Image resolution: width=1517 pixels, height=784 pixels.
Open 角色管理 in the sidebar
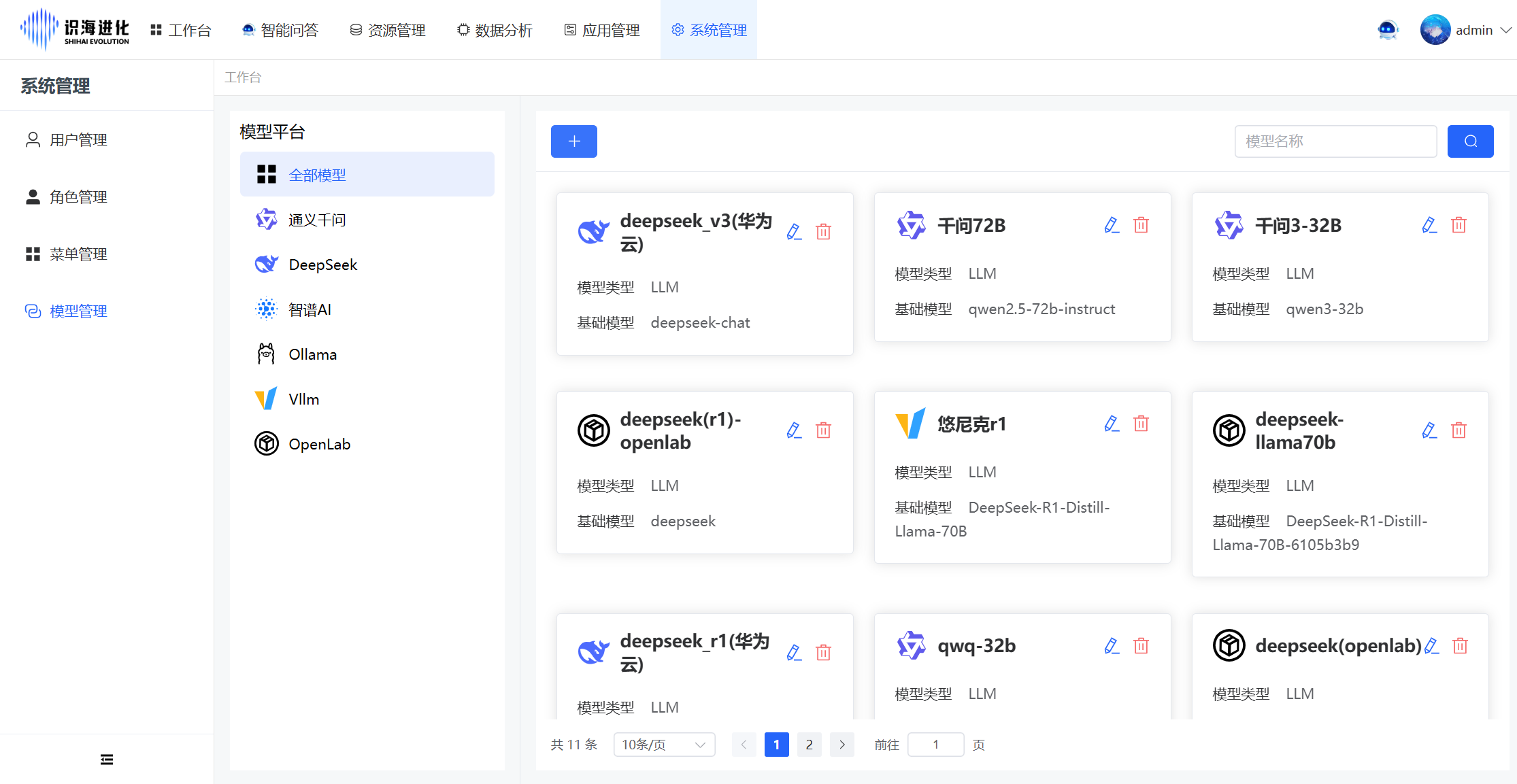[107, 197]
